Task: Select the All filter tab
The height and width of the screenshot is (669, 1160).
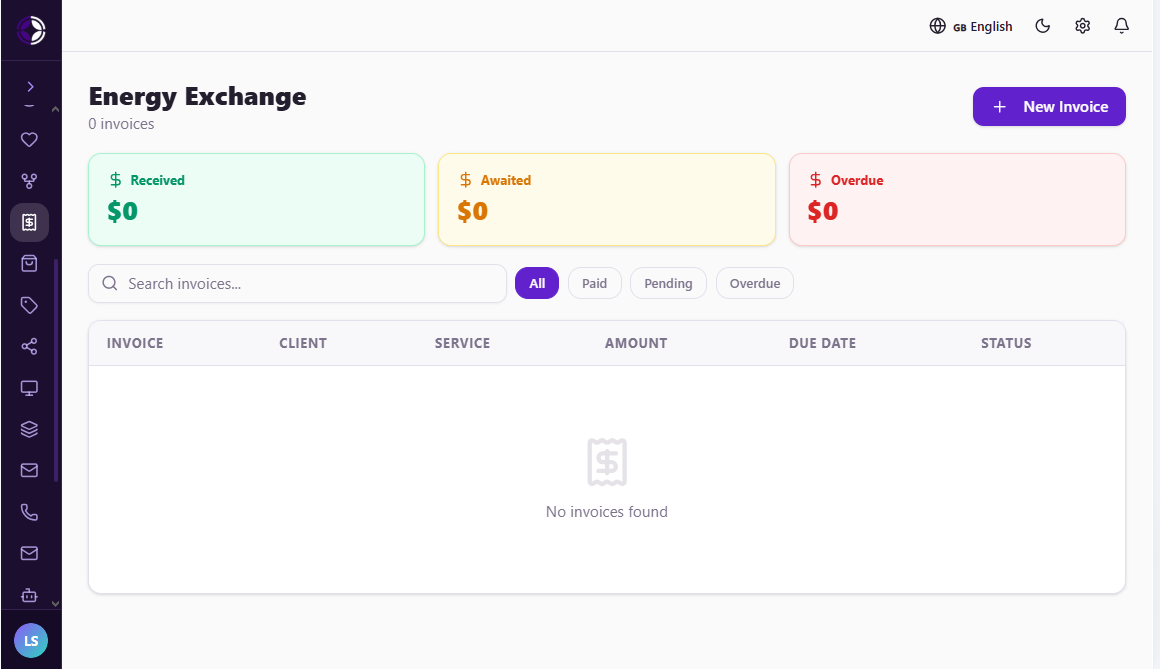Action: [x=537, y=283]
